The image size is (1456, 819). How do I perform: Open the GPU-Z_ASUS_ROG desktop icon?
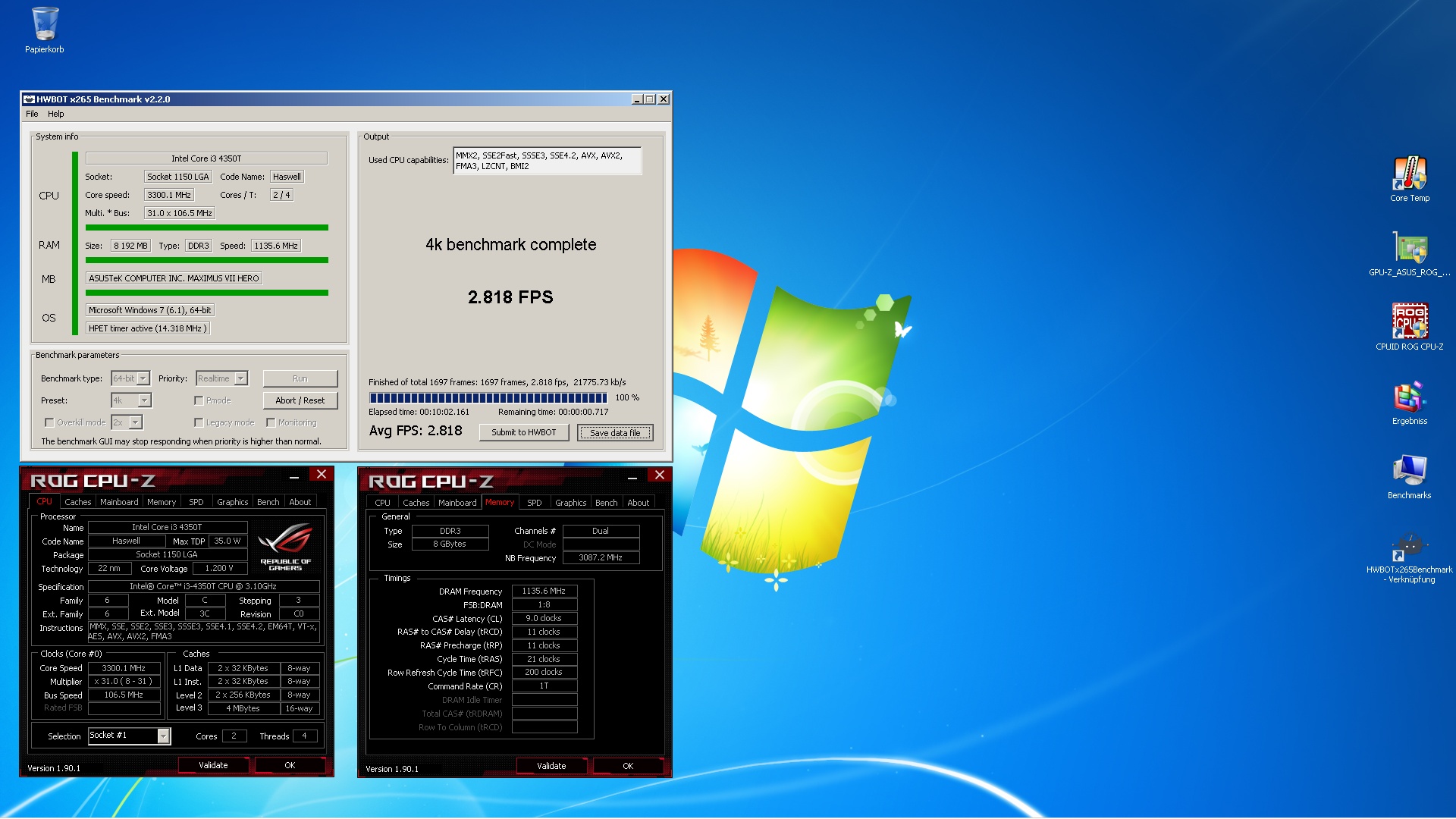[x=1410, y=253]
